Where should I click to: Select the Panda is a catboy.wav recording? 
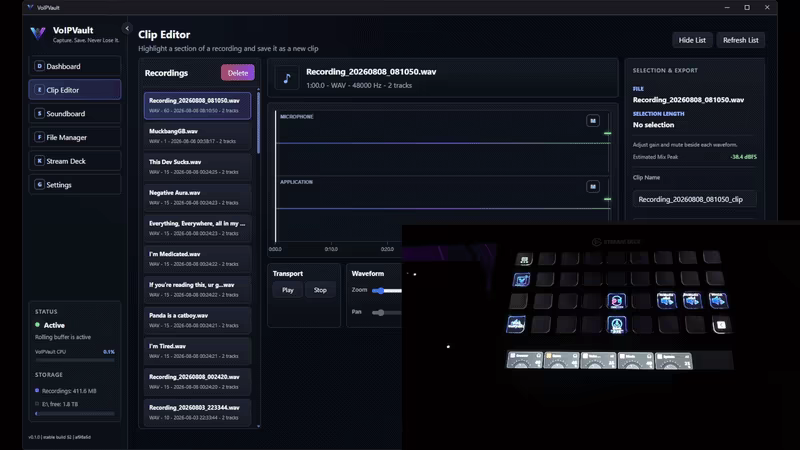[x=197, y=320]
